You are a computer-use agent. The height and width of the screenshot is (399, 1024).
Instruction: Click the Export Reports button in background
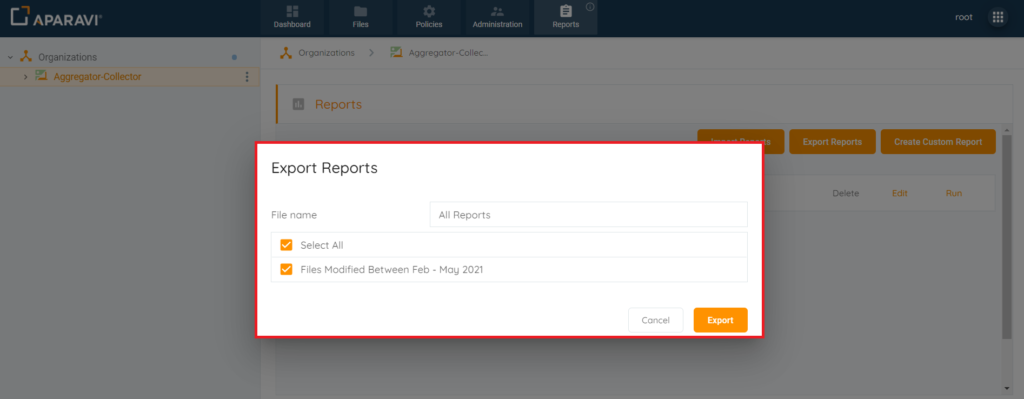(x=831, y=142)
